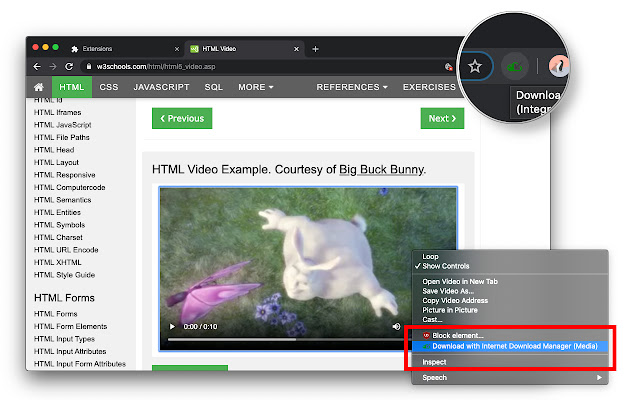Click the w3schools home icon
This screenshot has width=640, height=400.
[39, 87]
